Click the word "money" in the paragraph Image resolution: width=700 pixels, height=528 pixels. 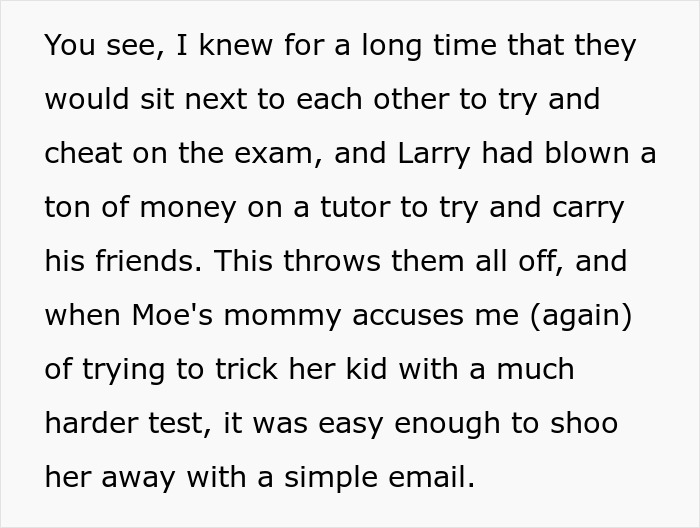188,209
